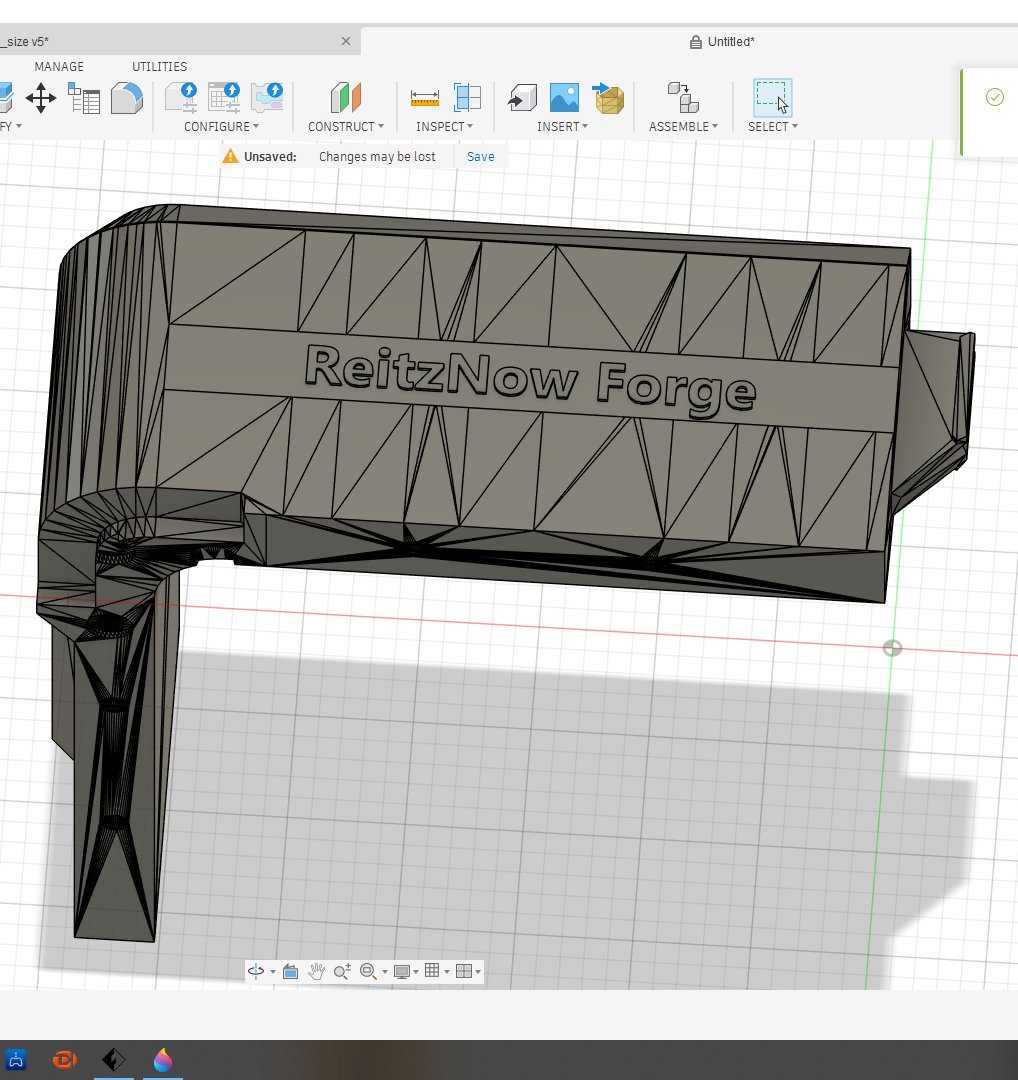Open the Orbit type dropdown arrow
Screen dimensions: 1018x1080
point(273,972)
